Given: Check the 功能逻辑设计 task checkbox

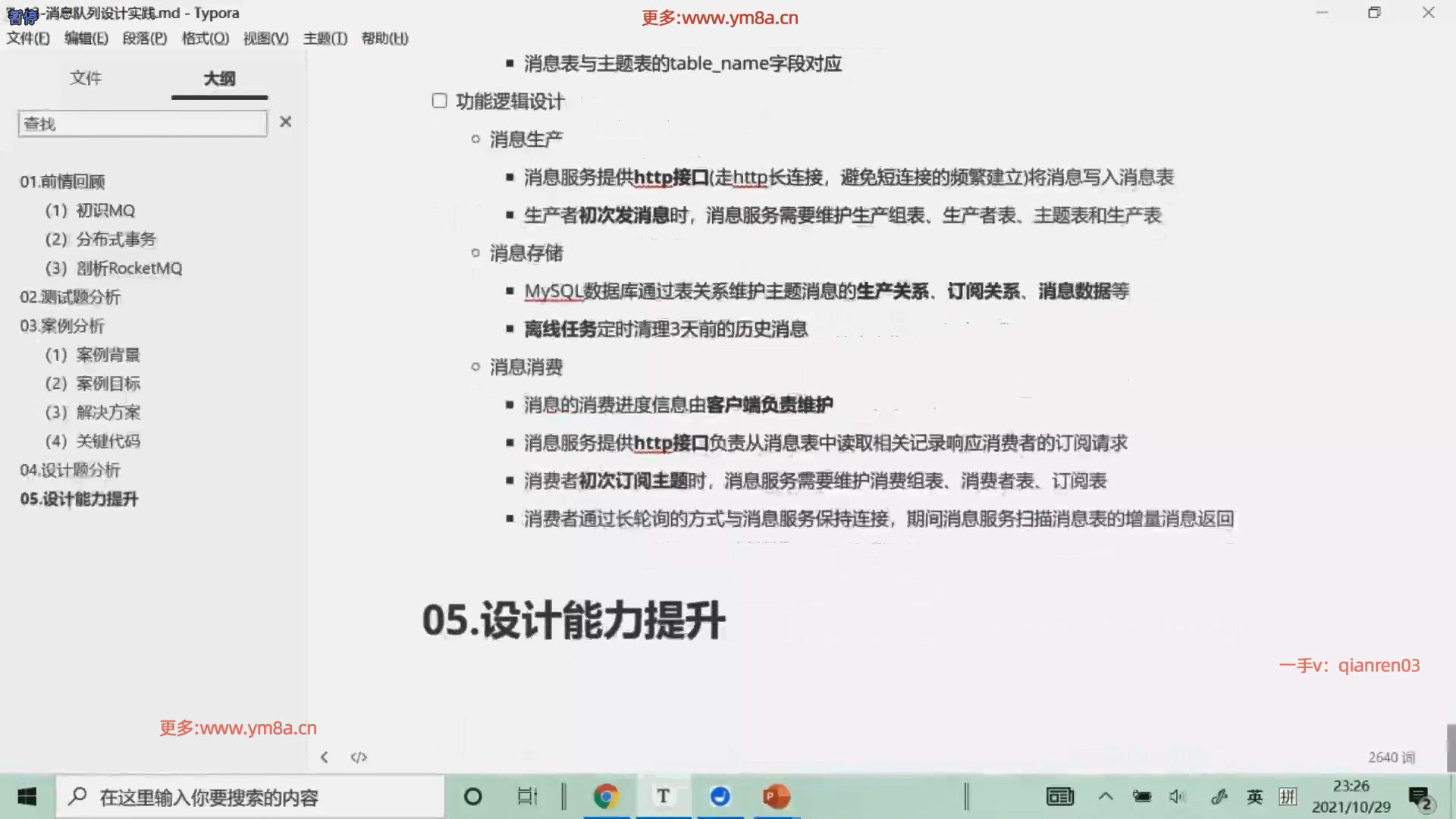Looking at the screenshot, I should [x=439, y=101].
